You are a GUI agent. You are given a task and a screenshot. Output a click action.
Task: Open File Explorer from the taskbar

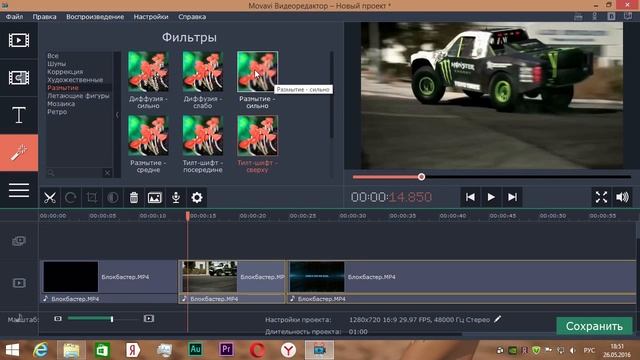[x=71, y=350]
